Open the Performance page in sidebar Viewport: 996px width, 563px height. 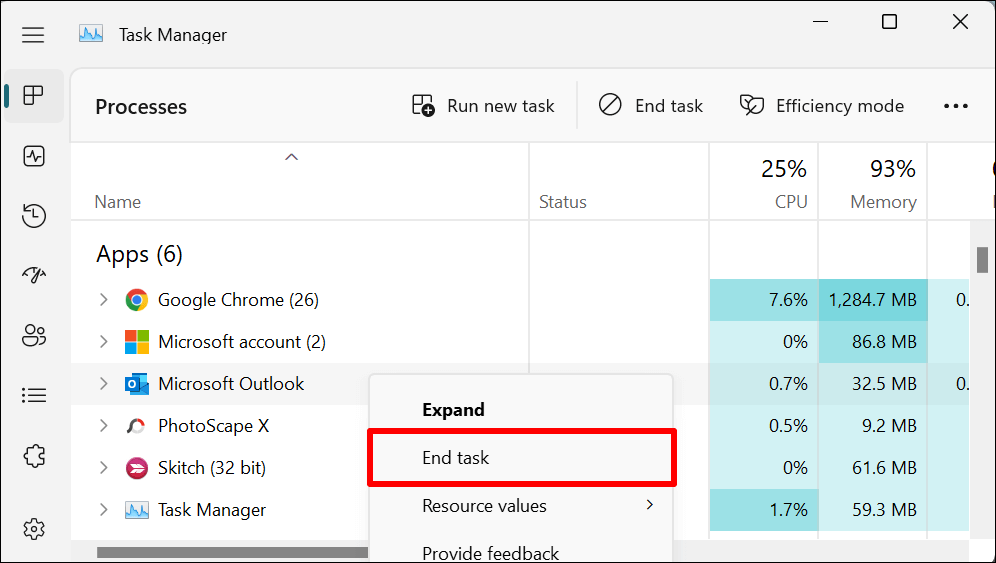pyautogui.click(x=34, y=156)
